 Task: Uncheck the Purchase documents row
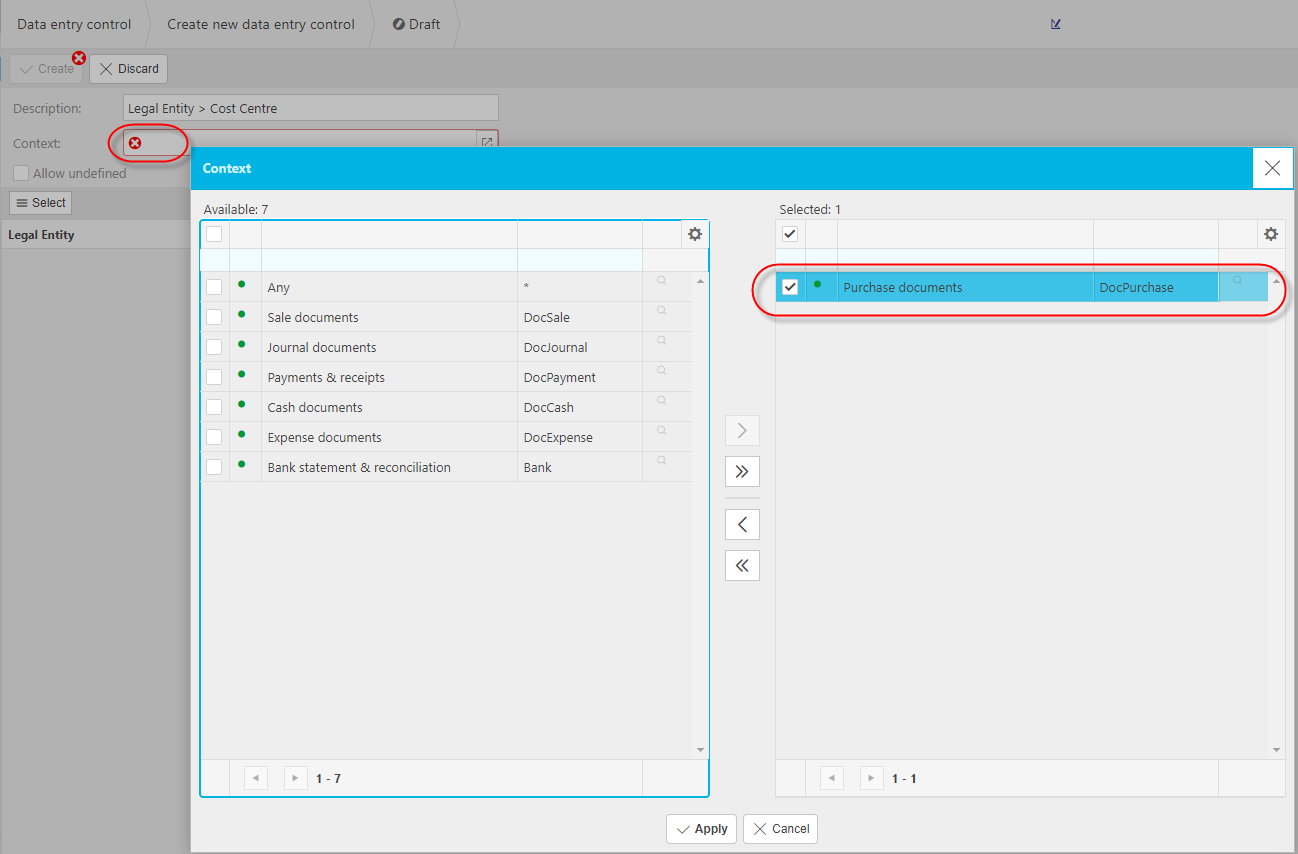pos(790,287)
